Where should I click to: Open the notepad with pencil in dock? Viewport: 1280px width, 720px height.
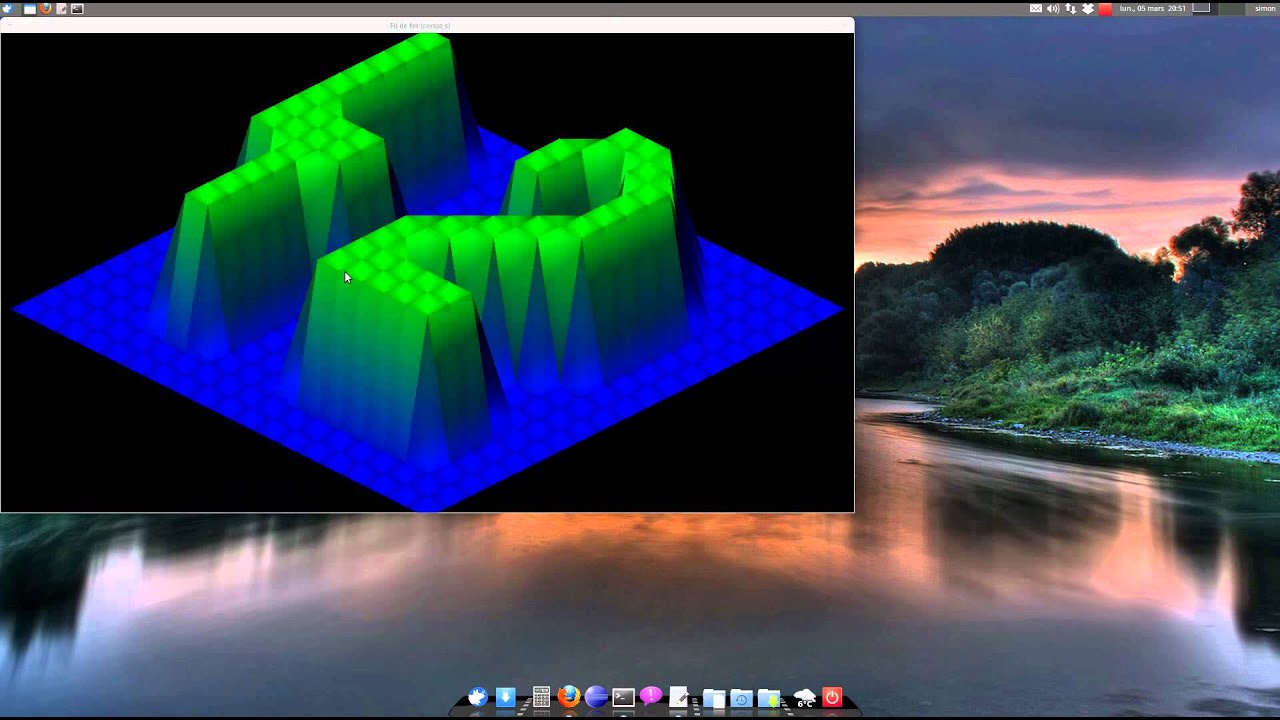coord(679,697)
